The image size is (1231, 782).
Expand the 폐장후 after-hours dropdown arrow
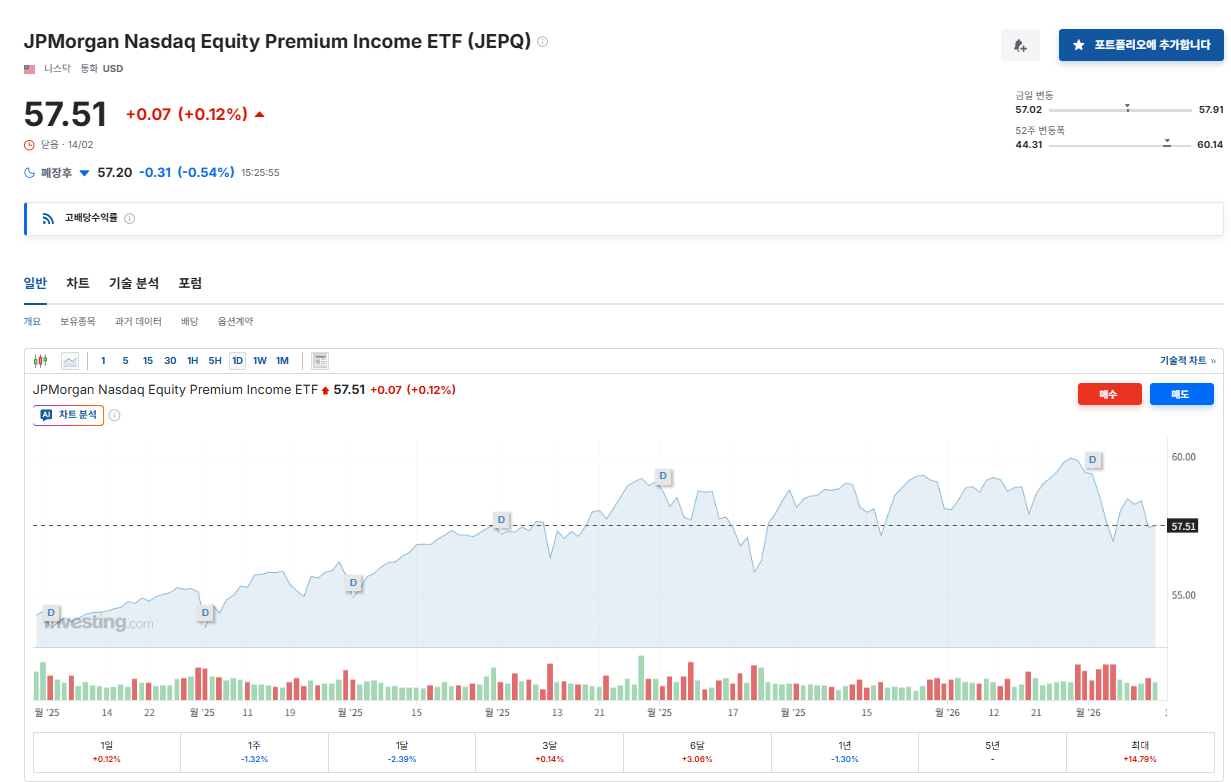[84, 173]
